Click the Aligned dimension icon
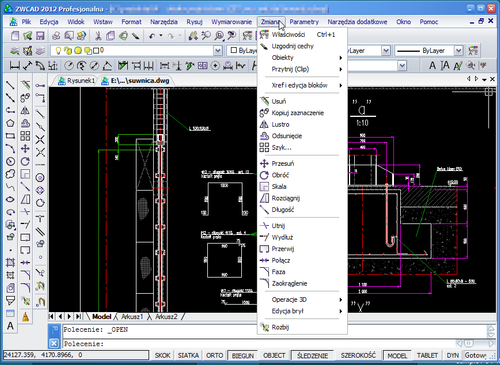The width and height of the screenshot is (500, 365). 27,66
